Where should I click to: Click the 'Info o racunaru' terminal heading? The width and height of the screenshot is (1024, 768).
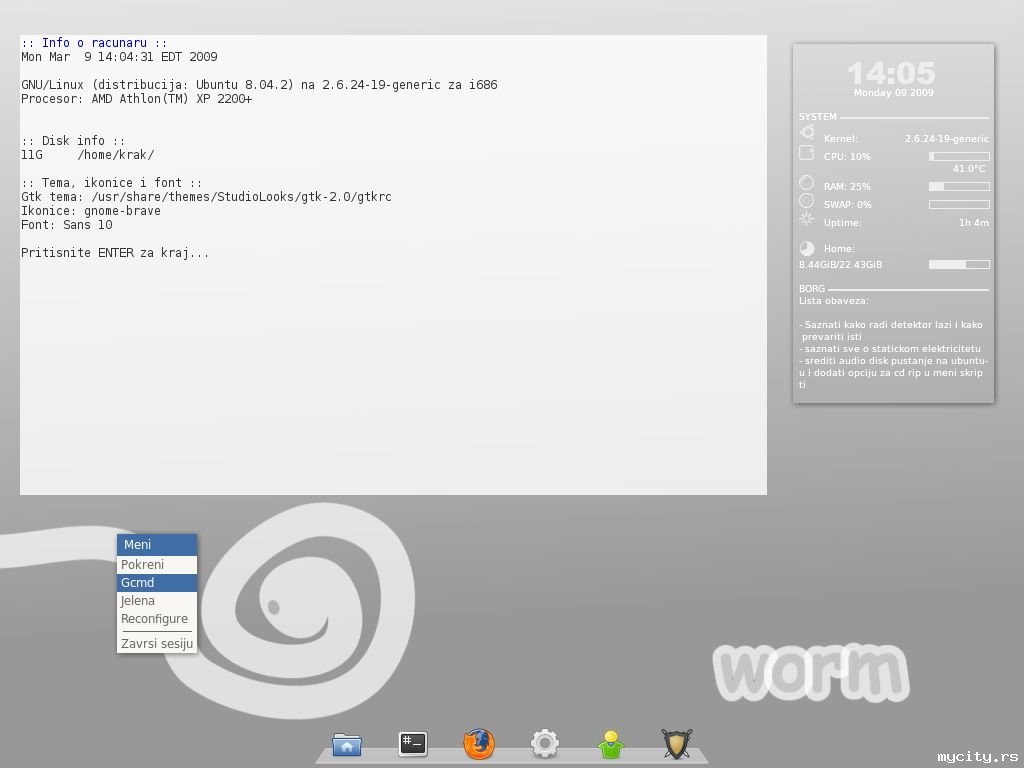click(x=94, y=43)
